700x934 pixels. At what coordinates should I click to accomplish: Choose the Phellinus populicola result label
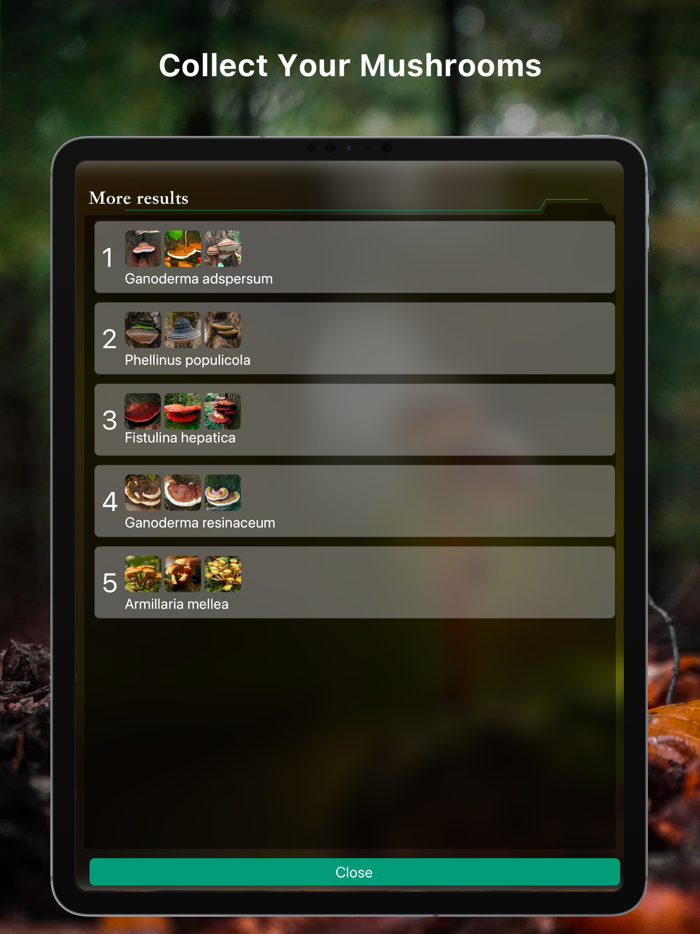coord(187,360)
